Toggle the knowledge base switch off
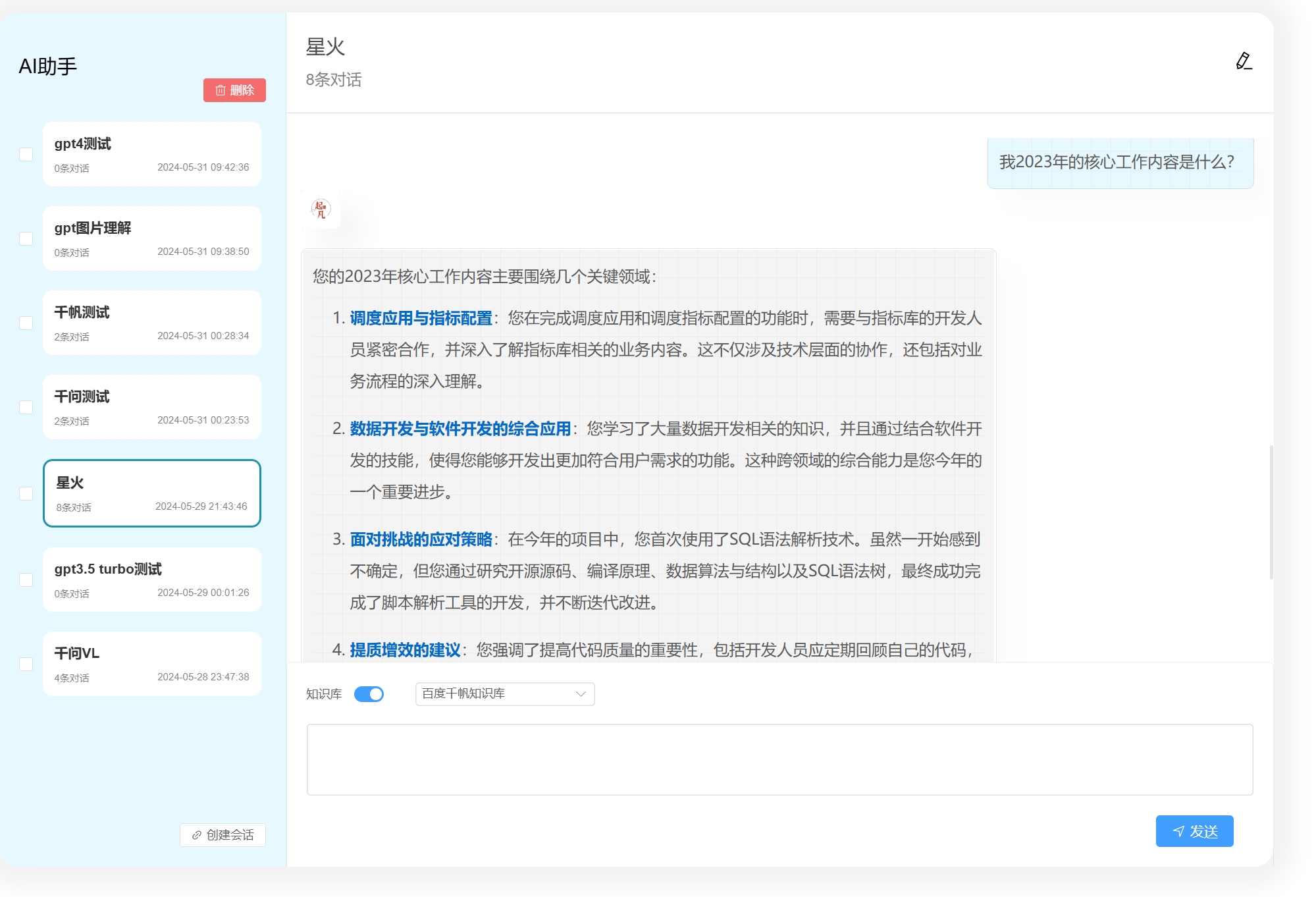Viewport: 1316px width, 897px height. point(369,694)
